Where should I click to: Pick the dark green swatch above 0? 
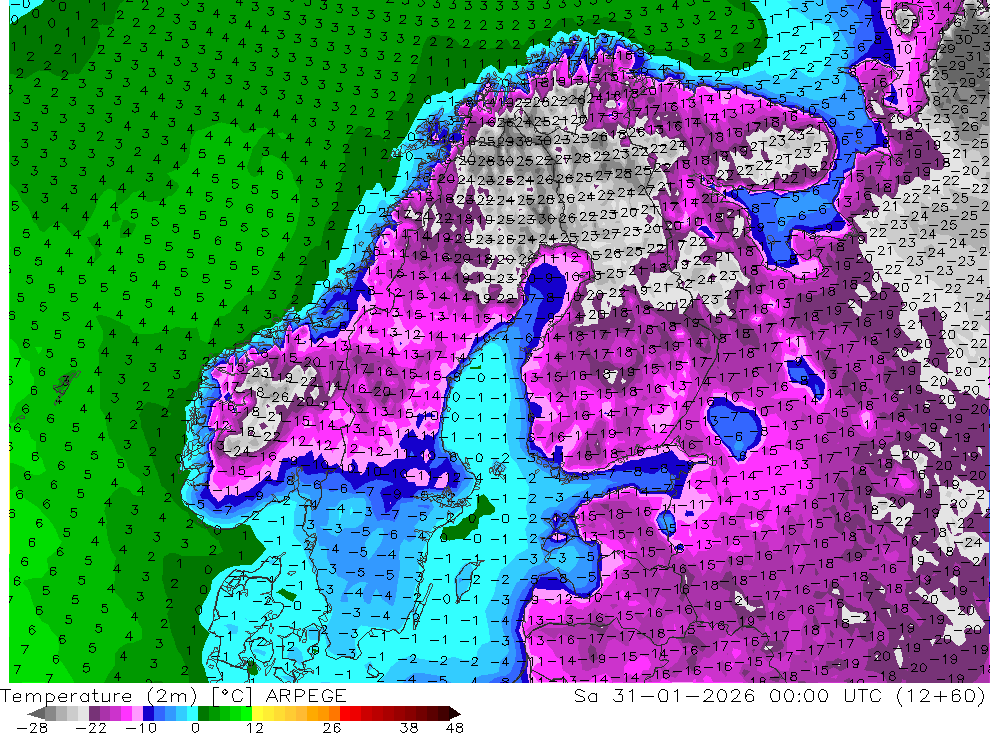(x=203, y=713)
